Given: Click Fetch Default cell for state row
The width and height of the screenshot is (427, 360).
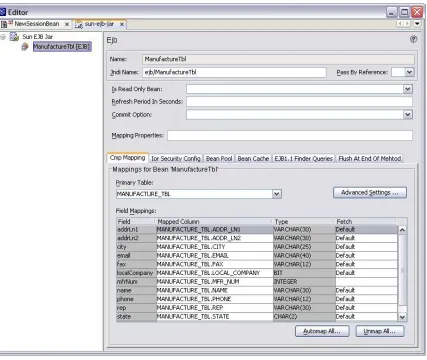Looking at the screenshot, I should click(x=366, y=316).
